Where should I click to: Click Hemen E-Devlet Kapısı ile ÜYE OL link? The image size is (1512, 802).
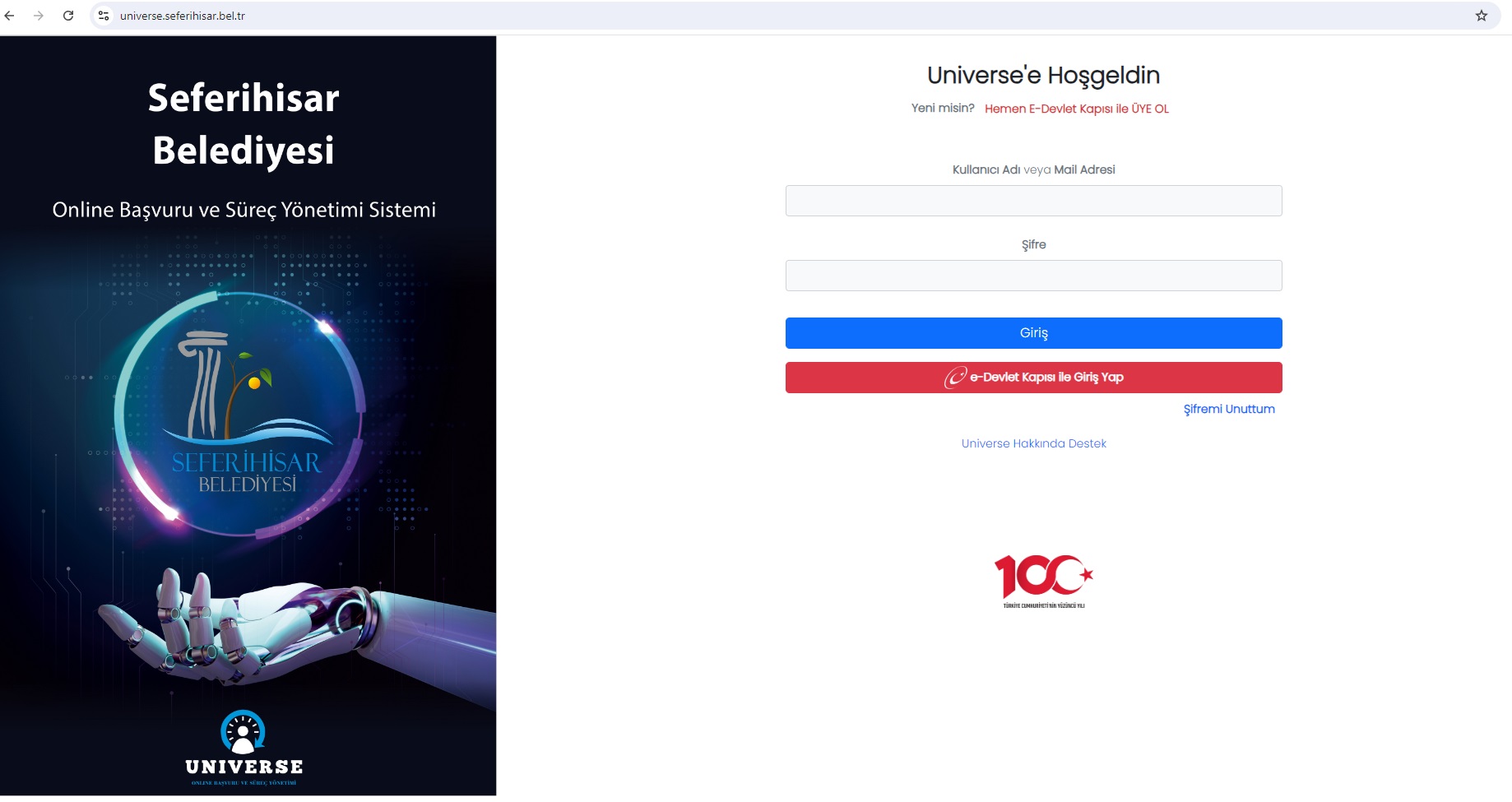[x=1076, y=109]
